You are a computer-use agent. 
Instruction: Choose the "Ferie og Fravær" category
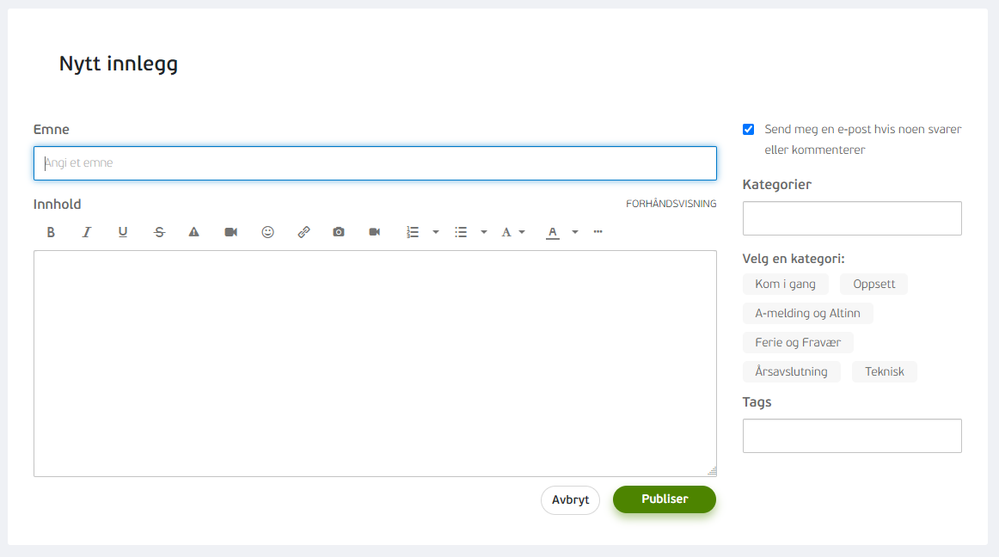pyautogui.click(x=797, y=342)
